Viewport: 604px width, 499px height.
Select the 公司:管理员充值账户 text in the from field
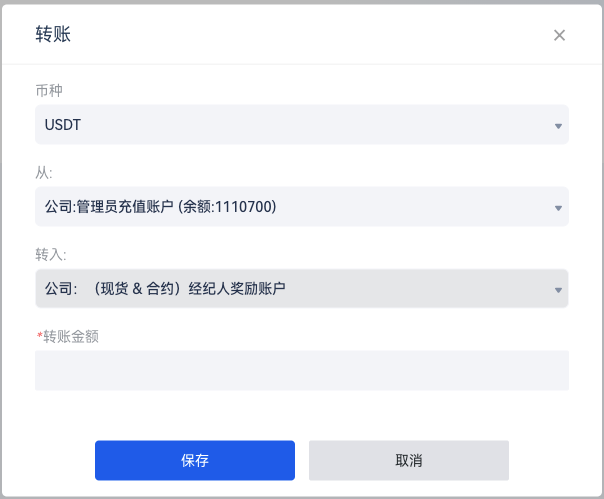(109, 207)
